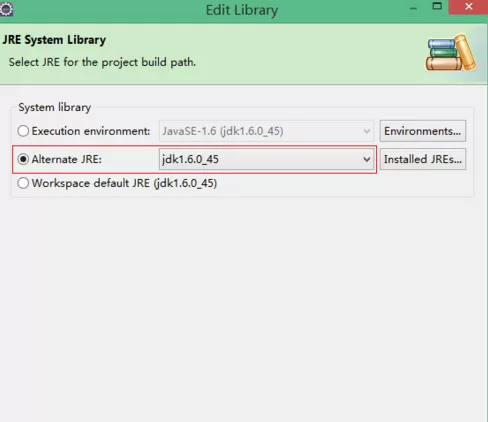488x422 pixels.
Task: Click the Environments... button
Action: (x=423, y=131)
